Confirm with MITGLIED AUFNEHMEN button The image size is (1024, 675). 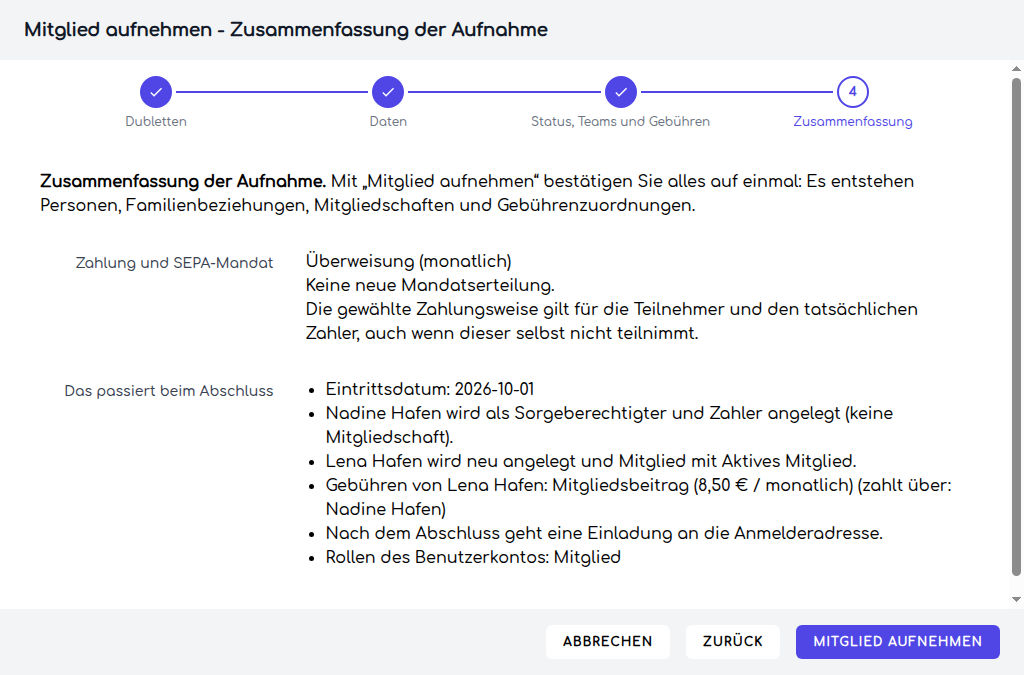[x=897, y=642]
